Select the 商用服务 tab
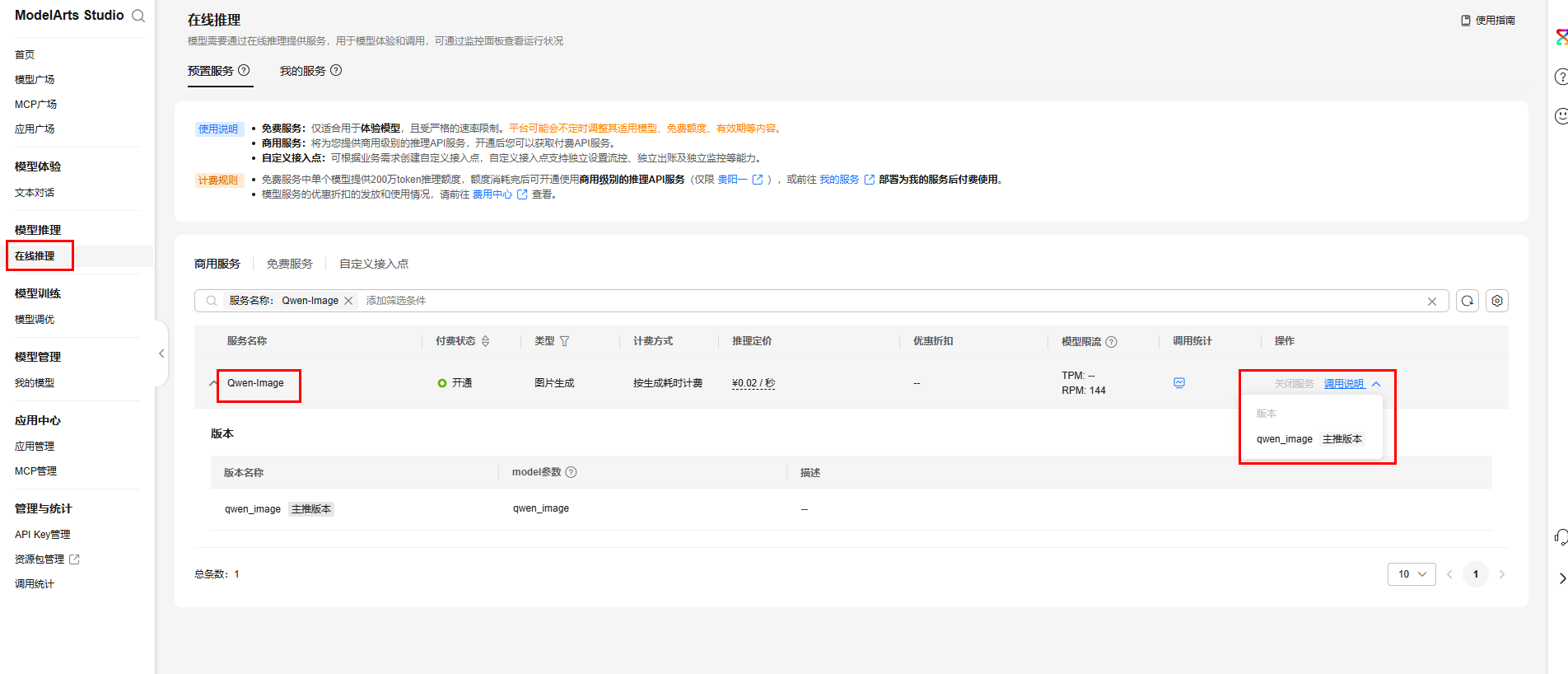The width and height of the screenshot is (1568, 674). 217,264
